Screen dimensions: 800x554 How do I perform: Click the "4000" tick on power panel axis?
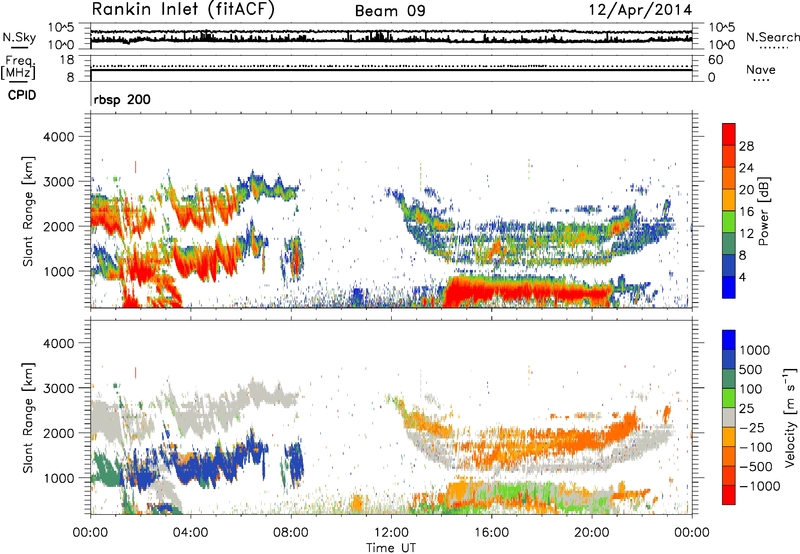tap(58, 137)
